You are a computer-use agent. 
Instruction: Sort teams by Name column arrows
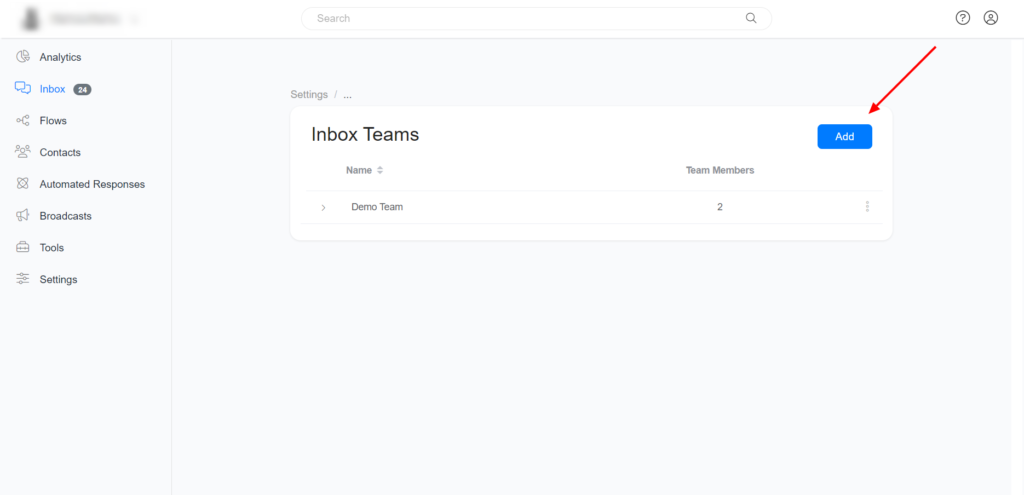pos(380,170)
